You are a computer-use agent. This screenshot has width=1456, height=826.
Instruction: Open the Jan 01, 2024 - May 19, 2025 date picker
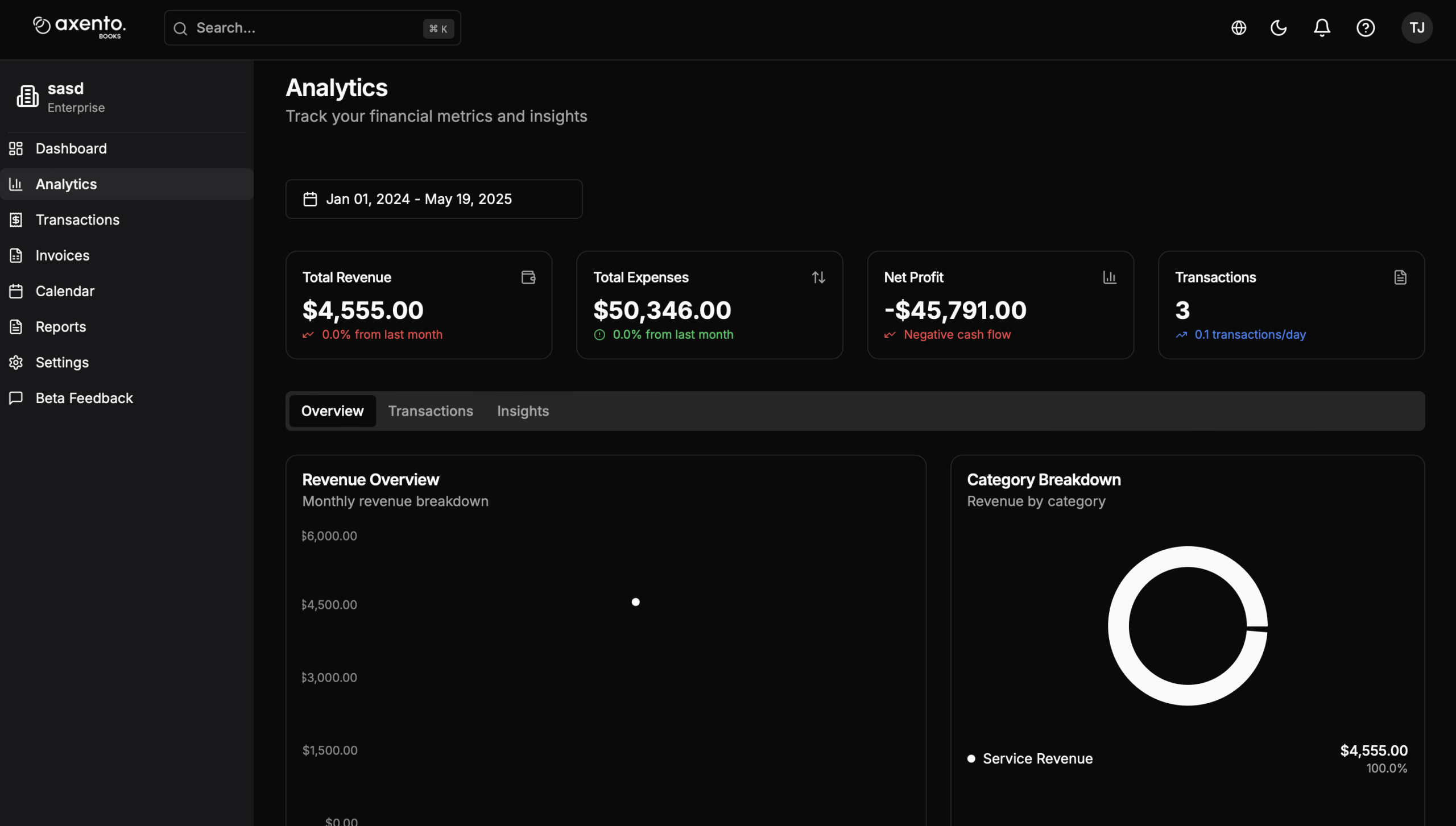pos(434,199)
